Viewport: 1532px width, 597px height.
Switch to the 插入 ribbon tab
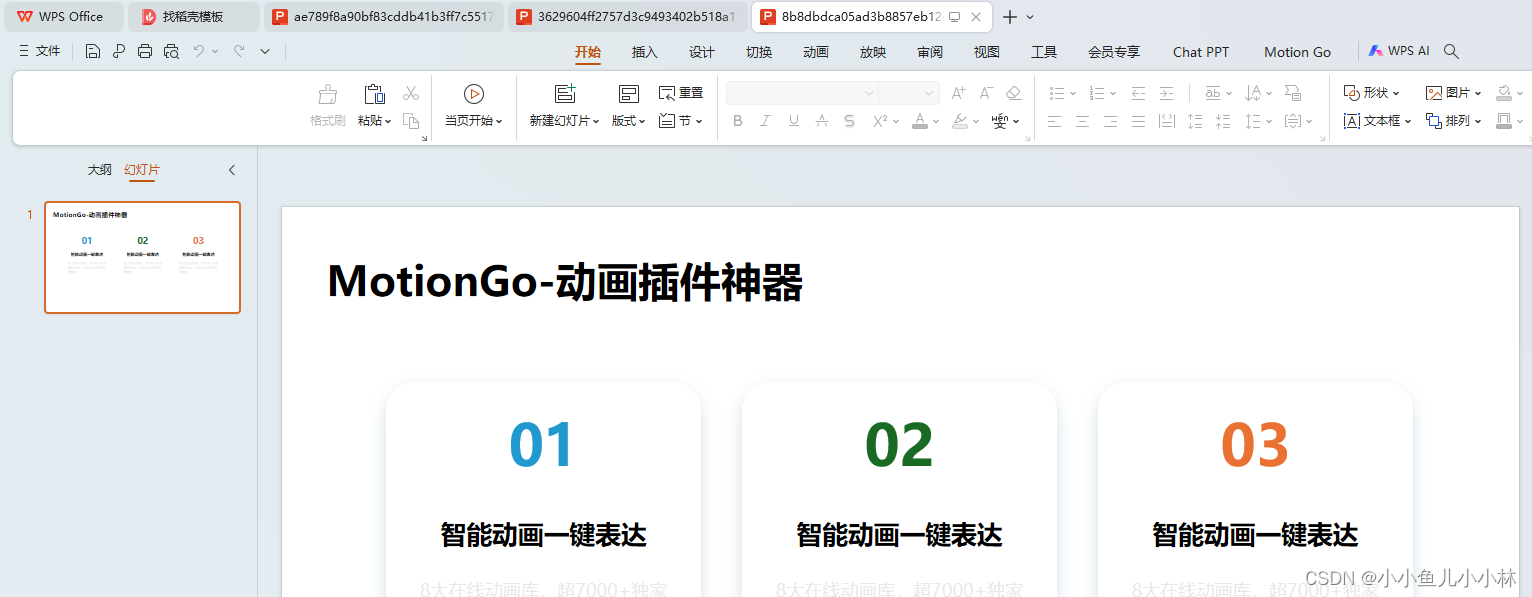point(645,52)
